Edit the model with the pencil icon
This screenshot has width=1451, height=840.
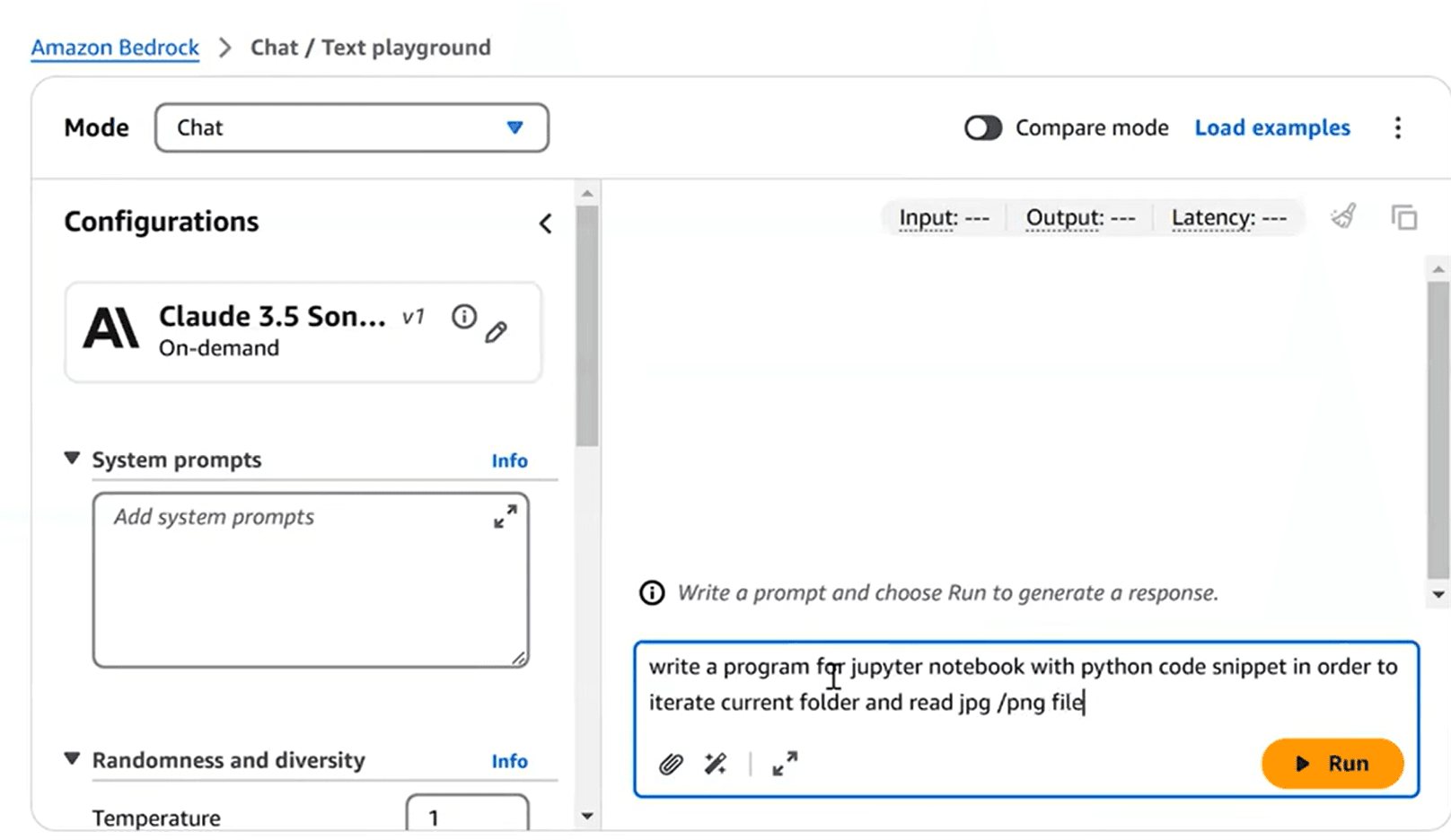tap(497, 331)
